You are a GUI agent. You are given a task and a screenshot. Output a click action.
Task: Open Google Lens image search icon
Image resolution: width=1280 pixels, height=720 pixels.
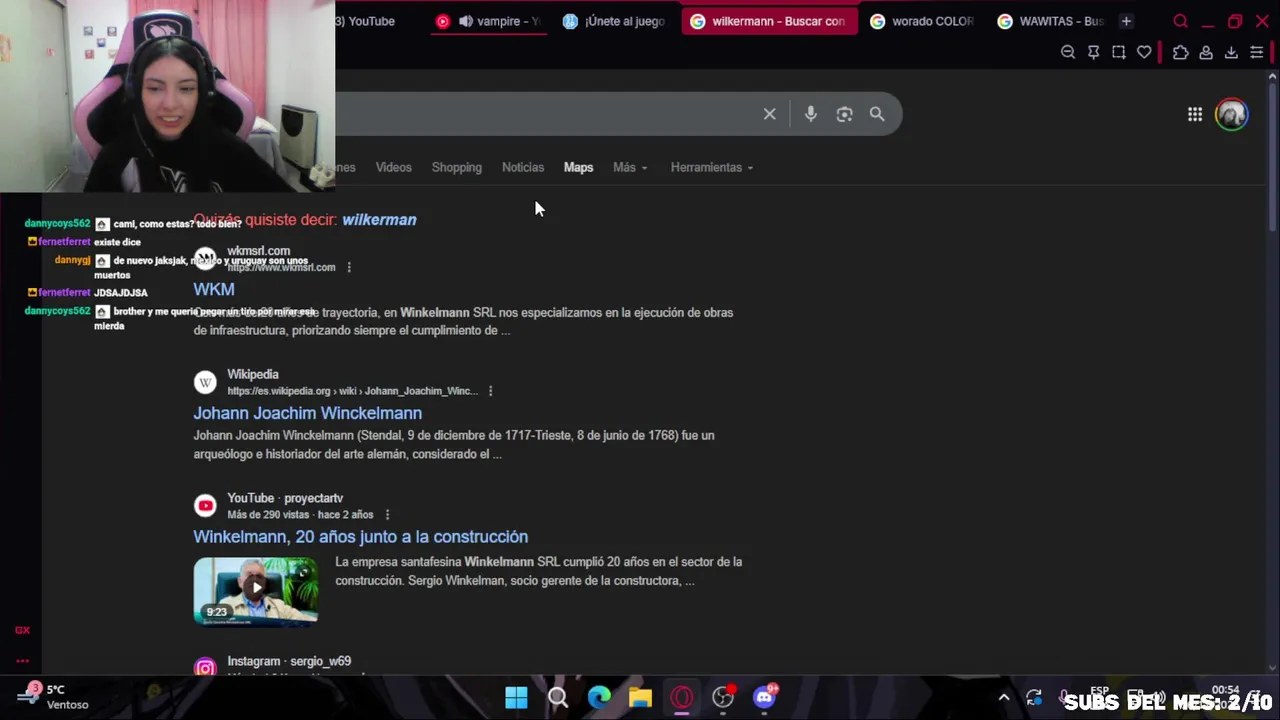point(845,114)
